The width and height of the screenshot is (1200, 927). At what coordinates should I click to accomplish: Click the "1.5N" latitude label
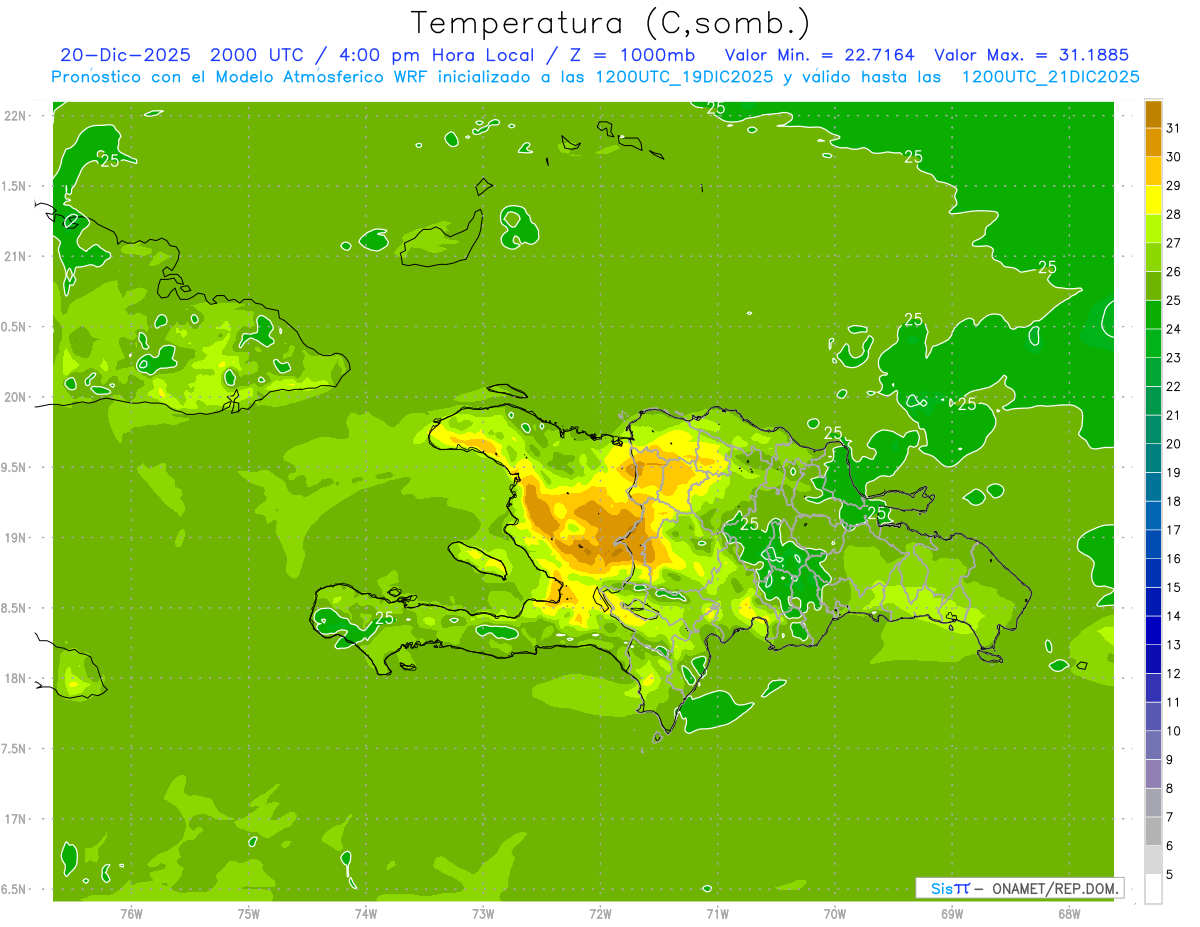coord(14,186)
